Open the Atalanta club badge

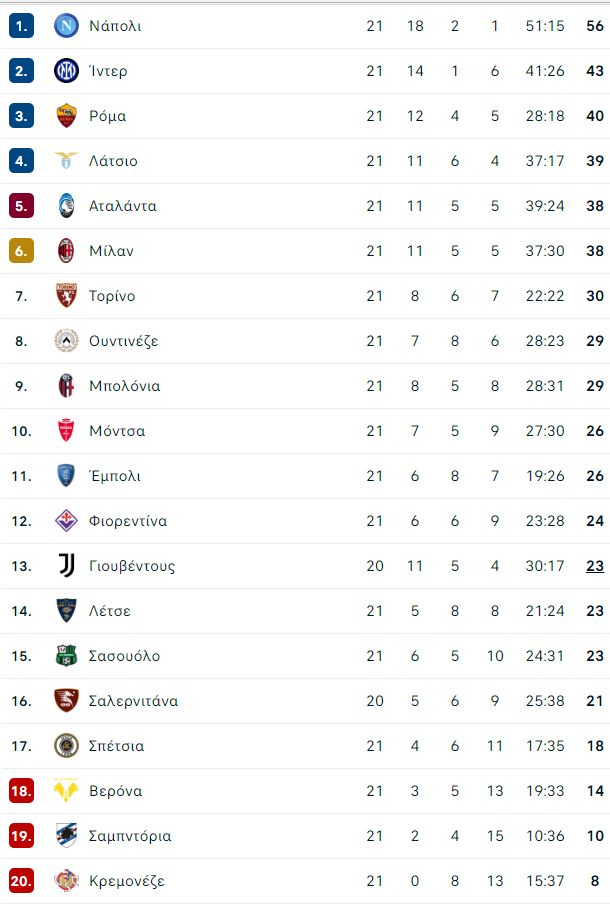(66, 206)
